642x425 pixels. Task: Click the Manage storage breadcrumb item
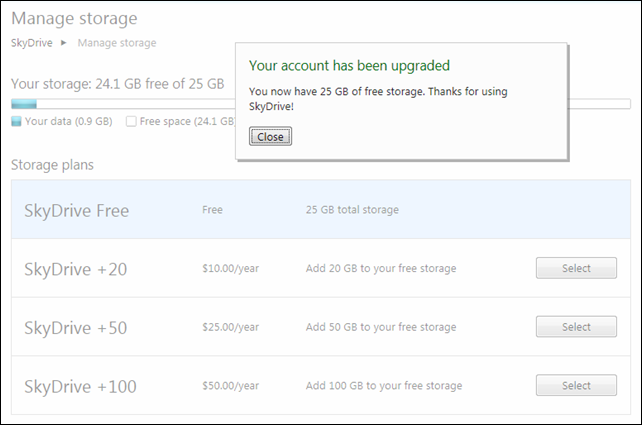[x=116, y=43]
